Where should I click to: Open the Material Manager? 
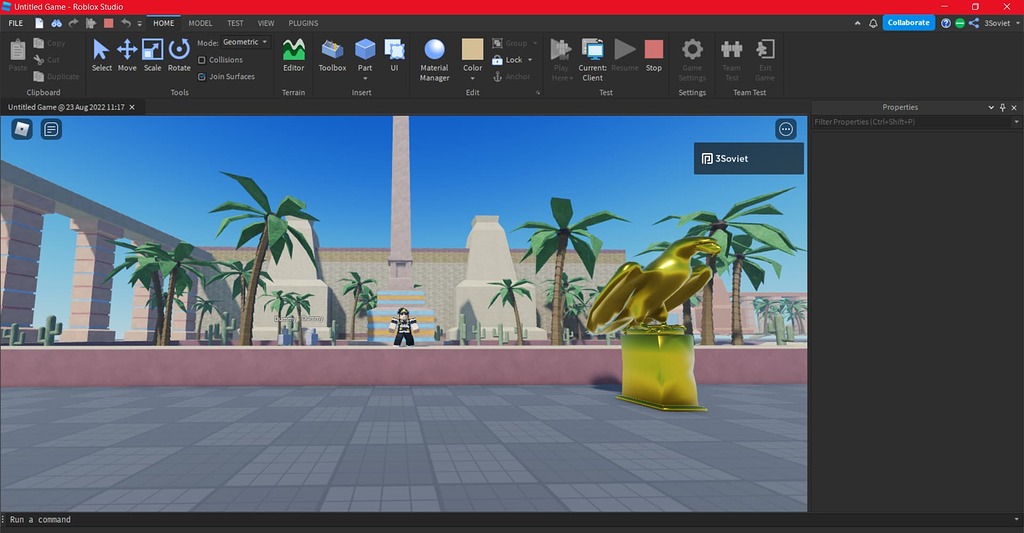click(434, 60)
